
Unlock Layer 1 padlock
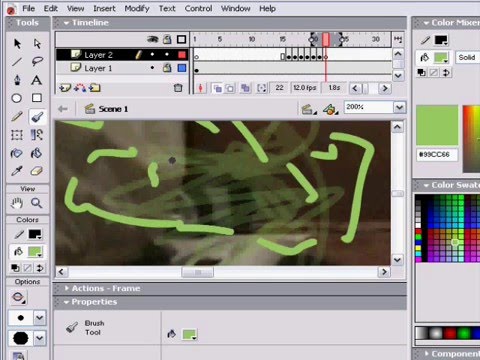tap(167, 68)
